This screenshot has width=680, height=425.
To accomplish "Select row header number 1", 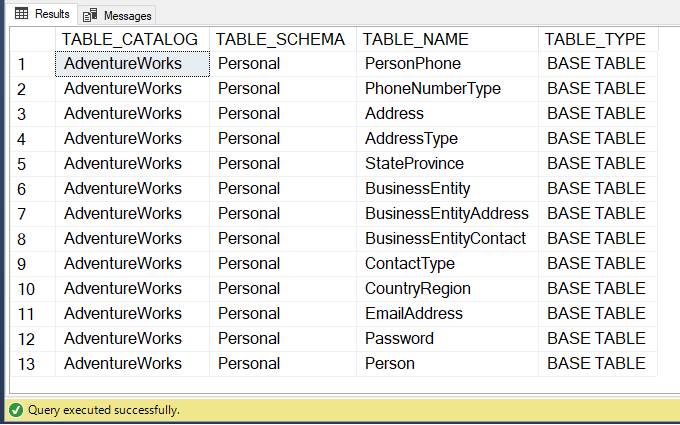I will (x=33, y=64).
